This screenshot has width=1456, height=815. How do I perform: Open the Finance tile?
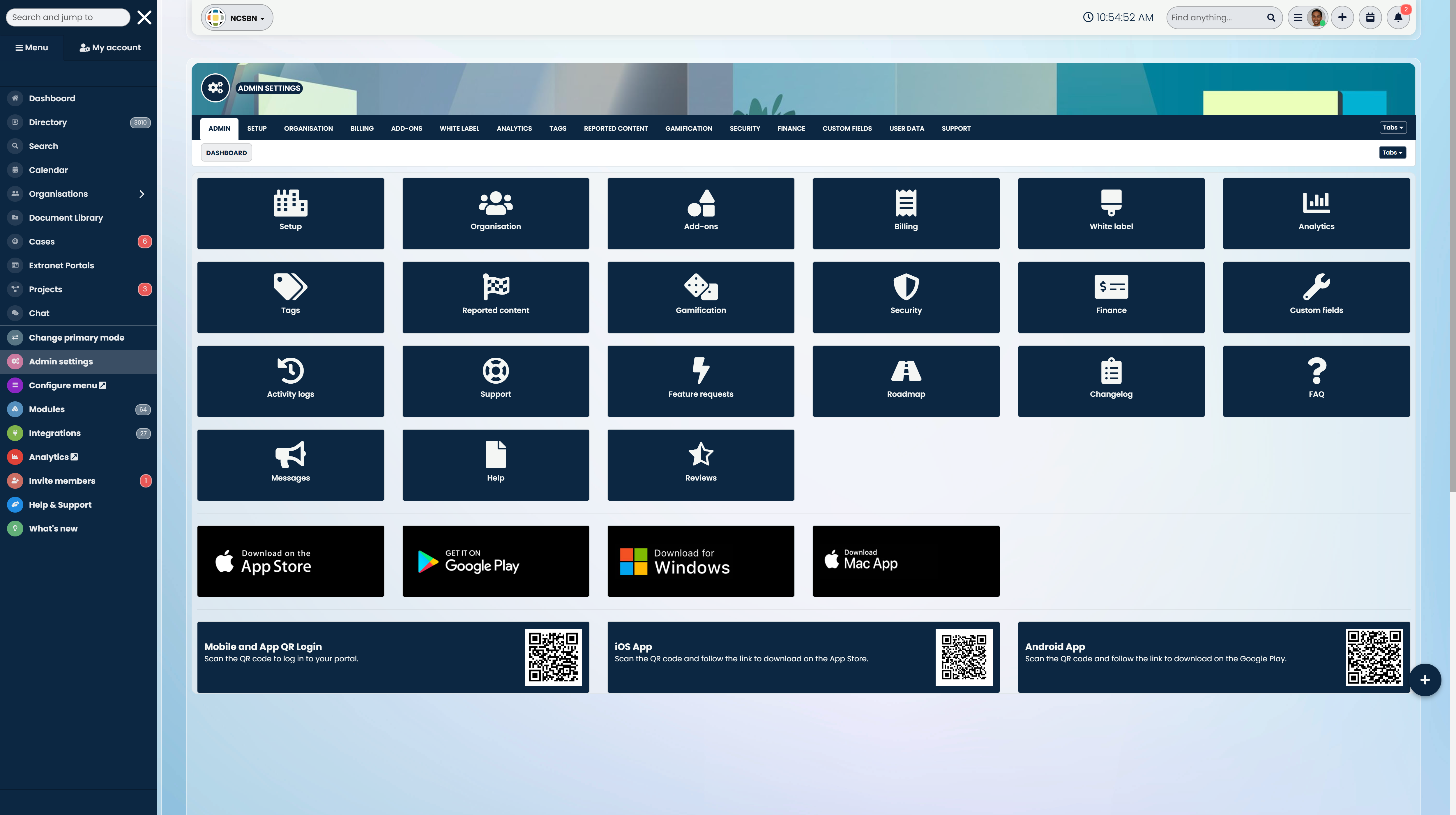coord(1111,297)
